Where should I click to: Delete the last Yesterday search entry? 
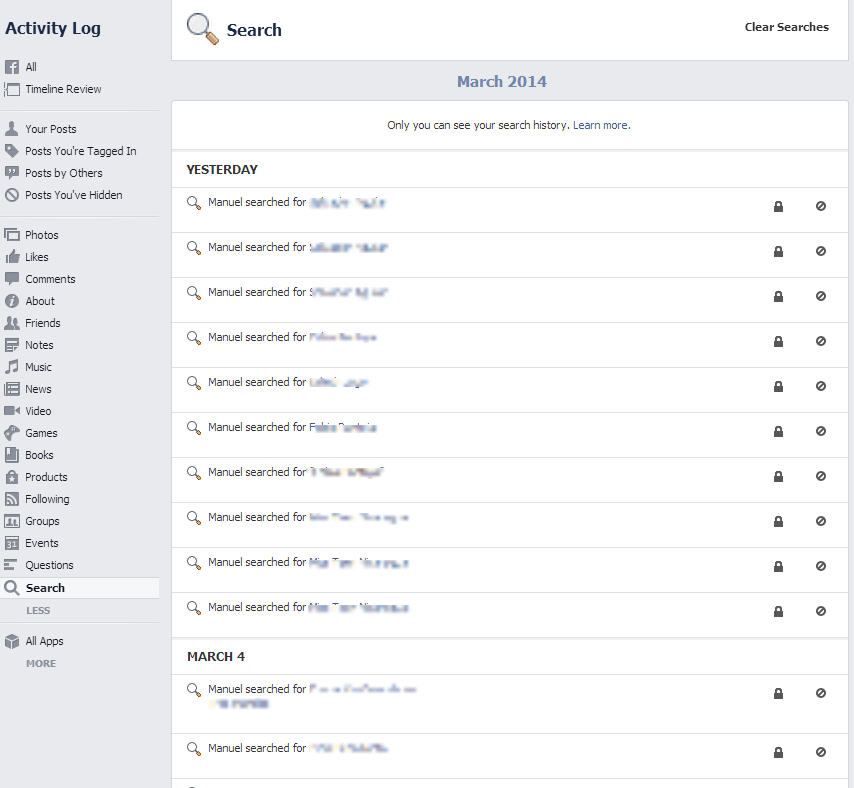pos(821,611)
